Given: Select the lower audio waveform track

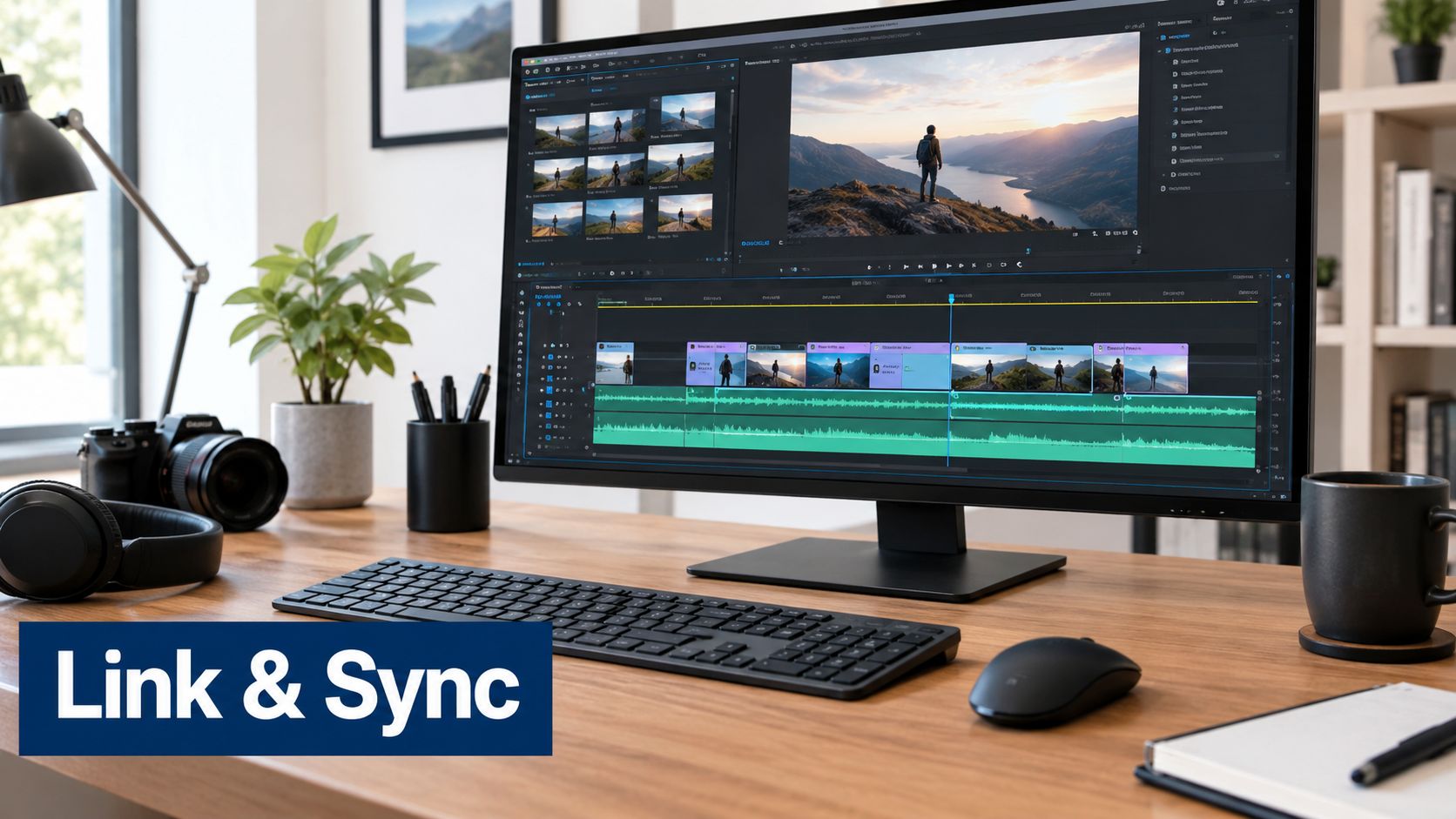Looking at the screenshot, I should pos(926,440).
